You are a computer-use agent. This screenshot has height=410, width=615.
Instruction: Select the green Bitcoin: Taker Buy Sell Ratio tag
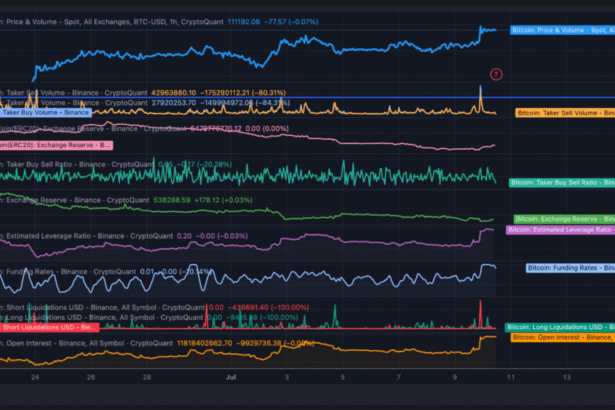click(x=560, y=183)
